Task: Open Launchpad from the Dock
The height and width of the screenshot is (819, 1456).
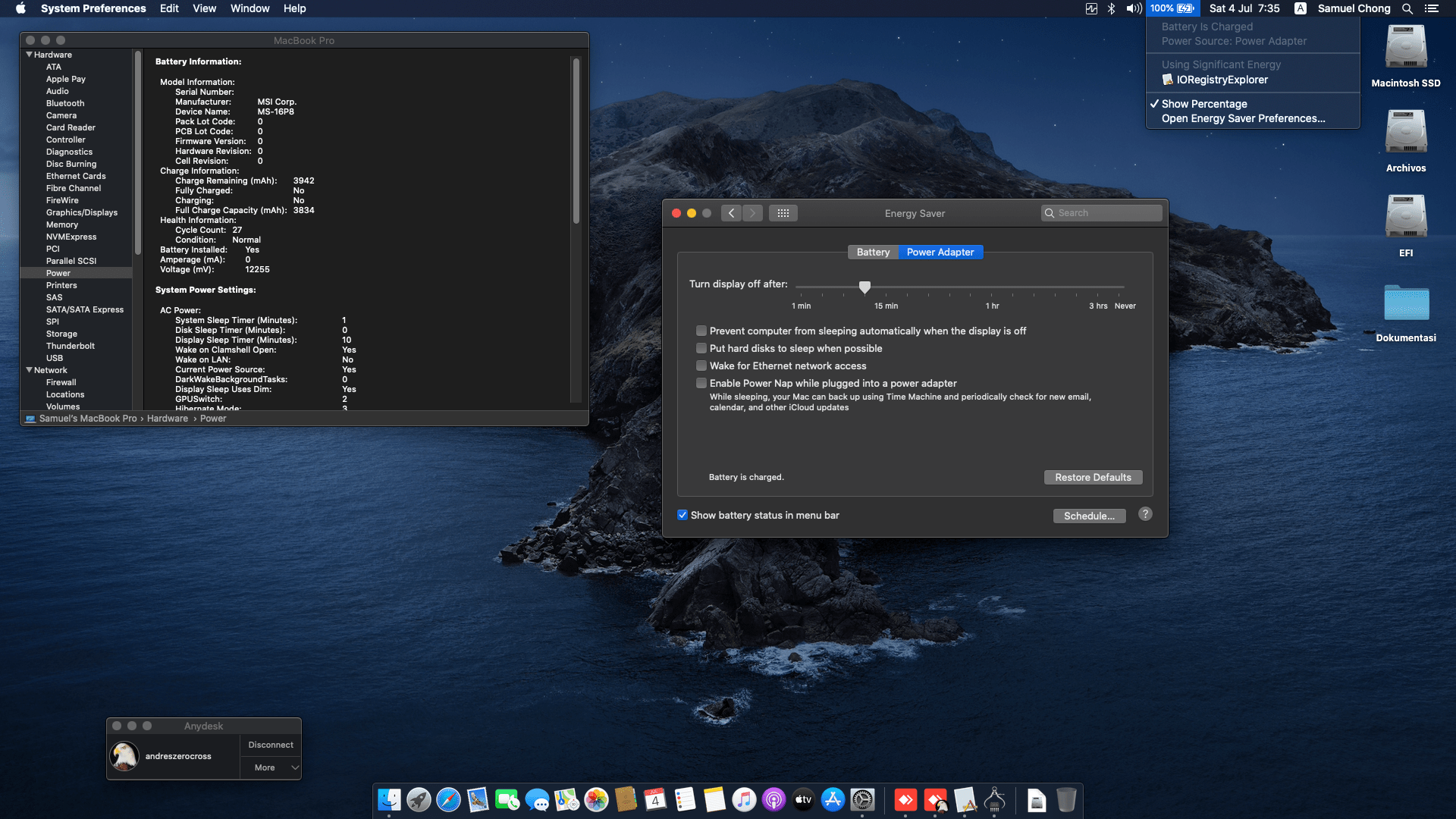Action: pyautogui.click(x=419, y=800)
